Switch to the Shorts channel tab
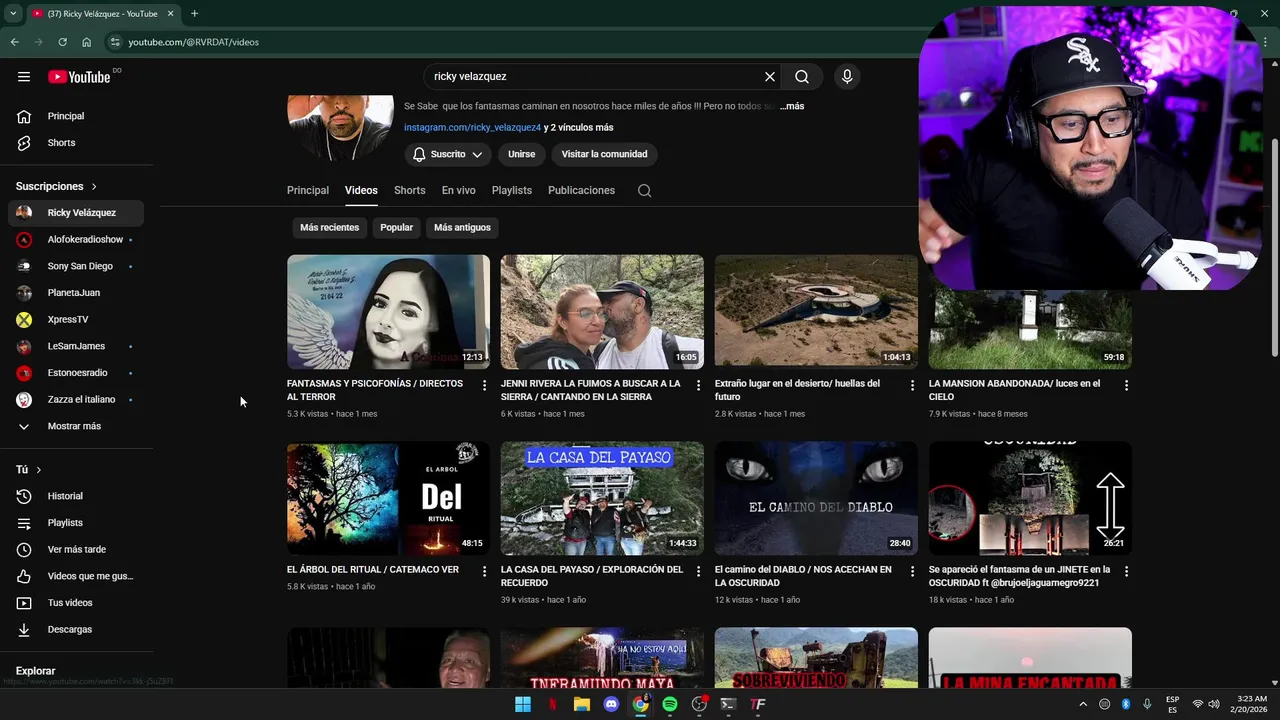 click(410, 190)
